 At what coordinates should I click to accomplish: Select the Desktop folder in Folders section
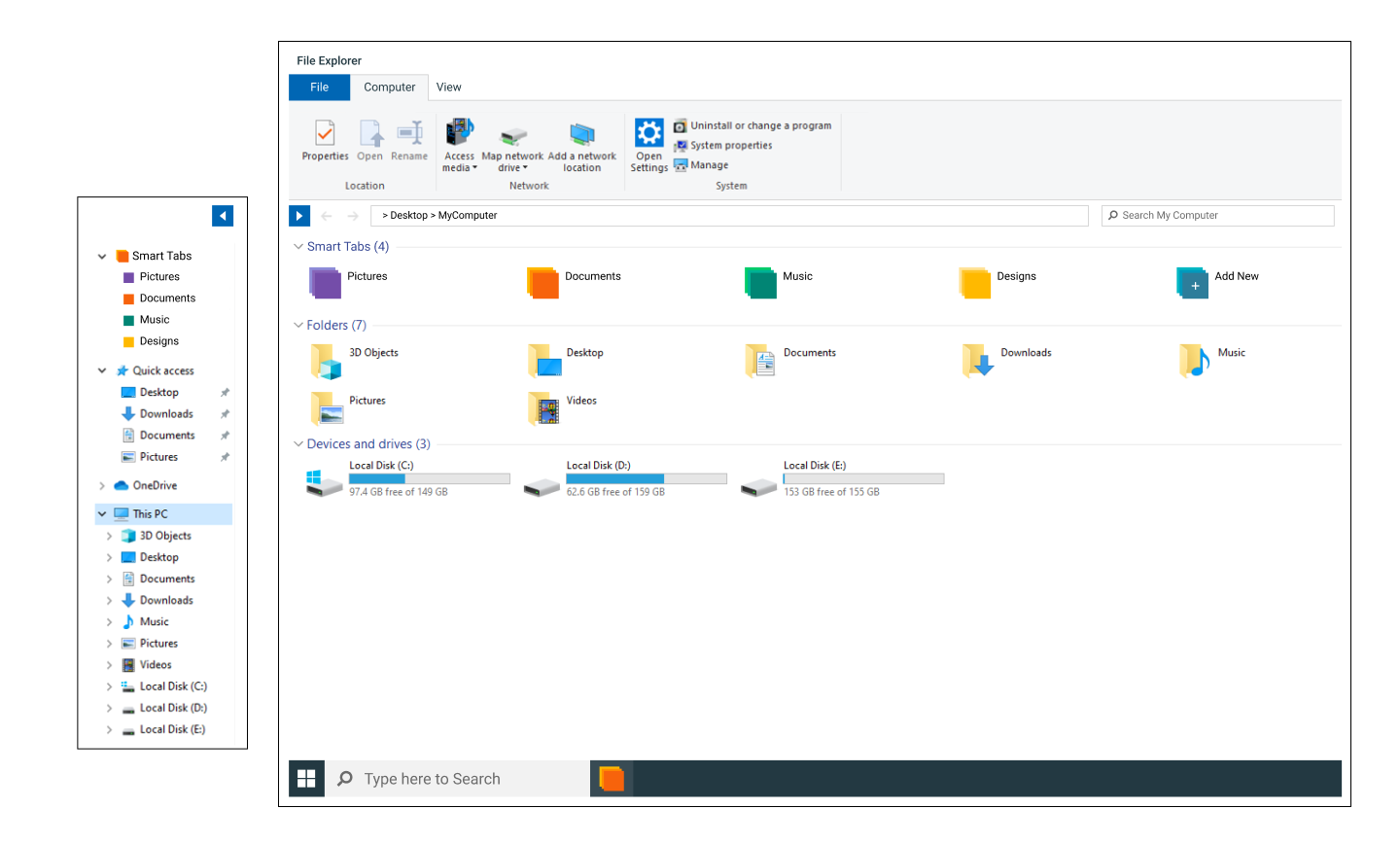(x=566, y=361)
